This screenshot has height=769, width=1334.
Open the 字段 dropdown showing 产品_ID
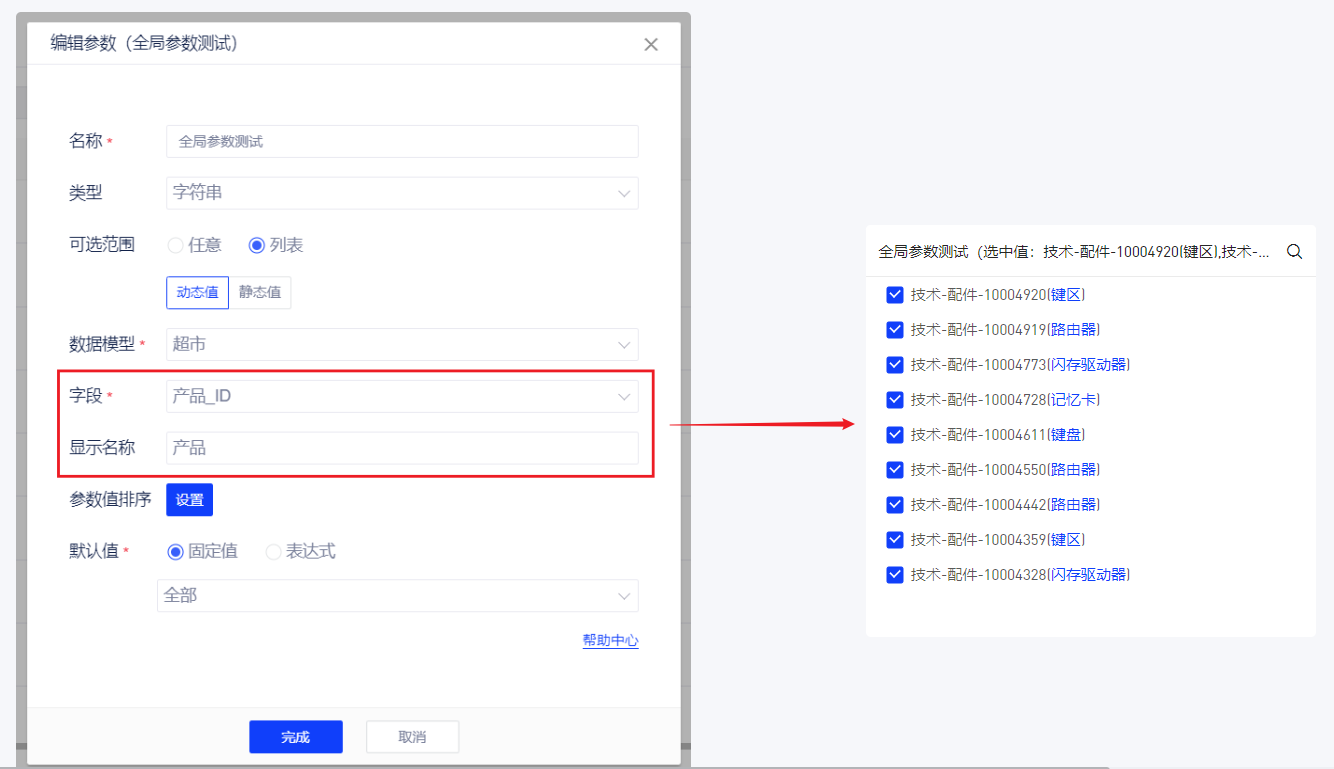click(402, 396)
